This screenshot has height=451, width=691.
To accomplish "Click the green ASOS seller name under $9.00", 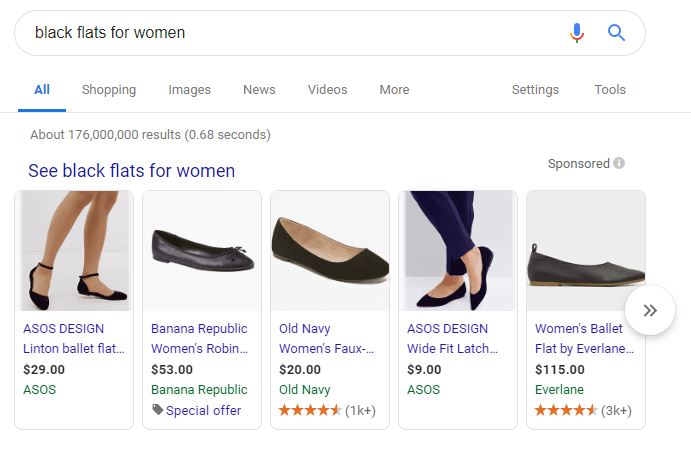I will coord(424,390).
